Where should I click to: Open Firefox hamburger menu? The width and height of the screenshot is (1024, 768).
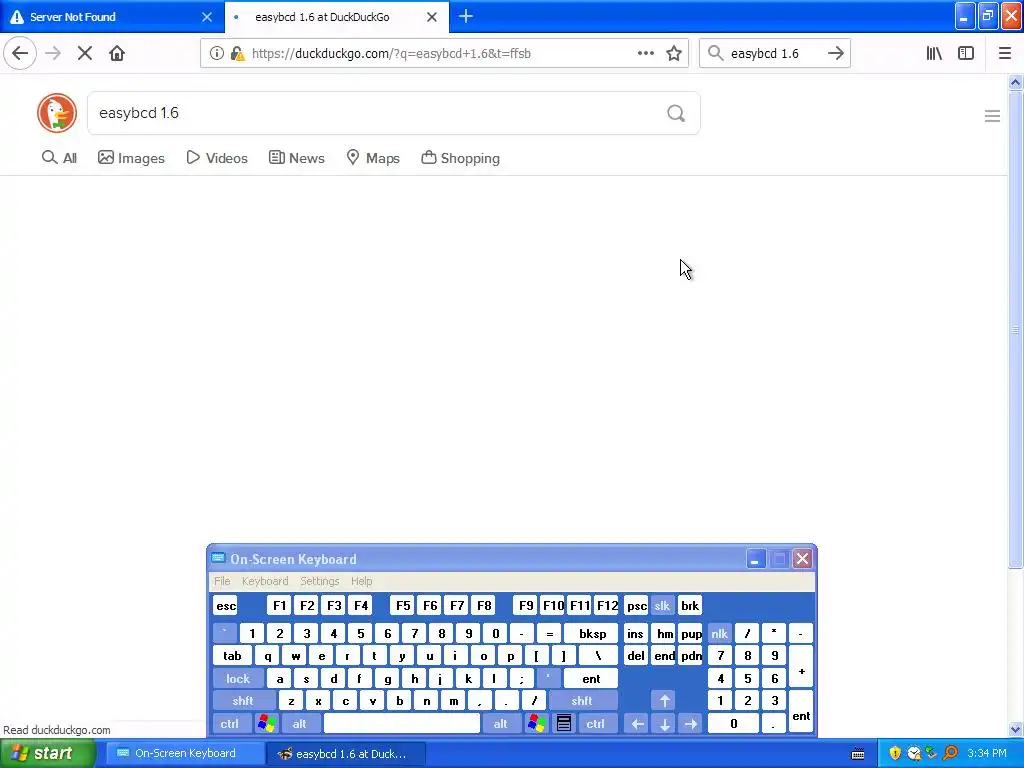point(1005,54)
